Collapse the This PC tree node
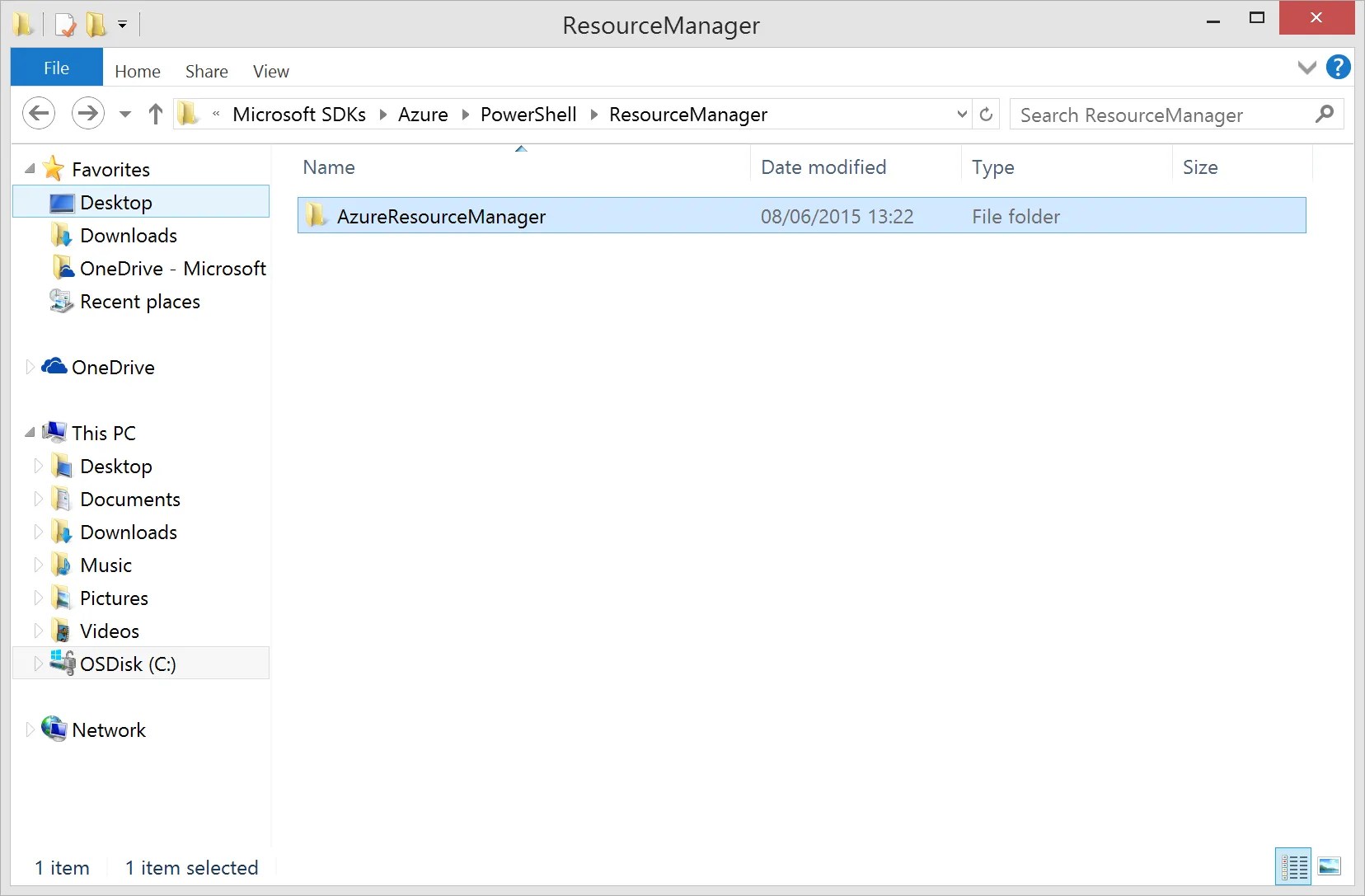The width and height of the screenshot is (1365, 896). pos(30,433)
